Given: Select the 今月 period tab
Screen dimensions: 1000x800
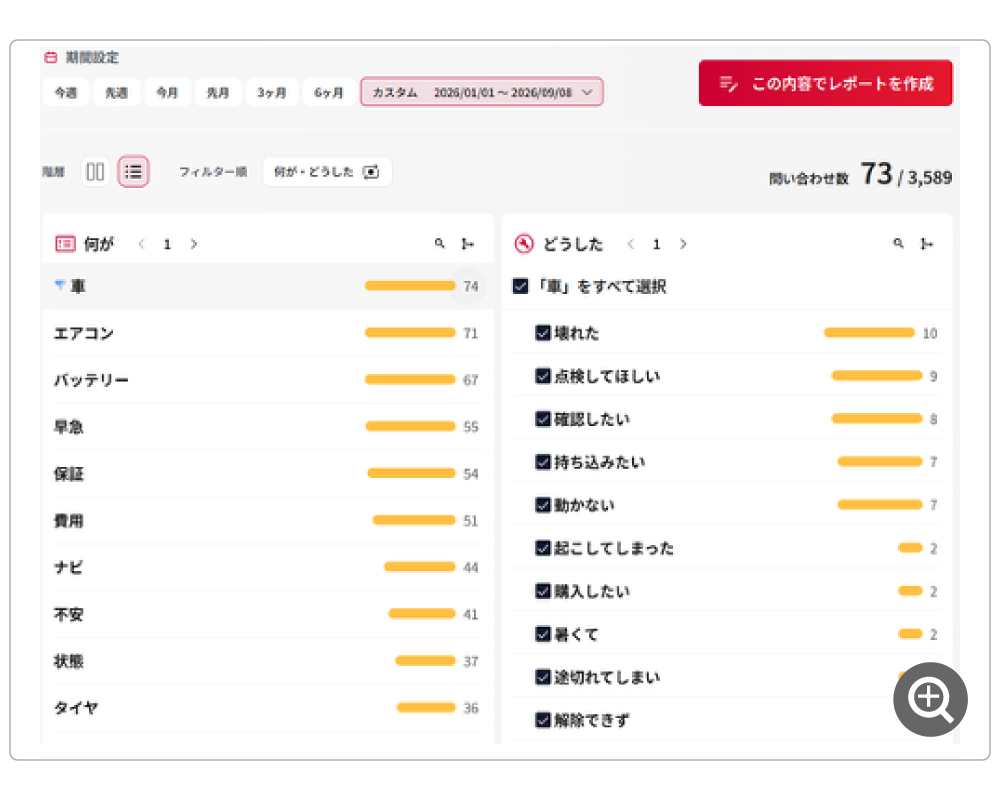Looking at the screenshot, I should click(x=167, y=93).
